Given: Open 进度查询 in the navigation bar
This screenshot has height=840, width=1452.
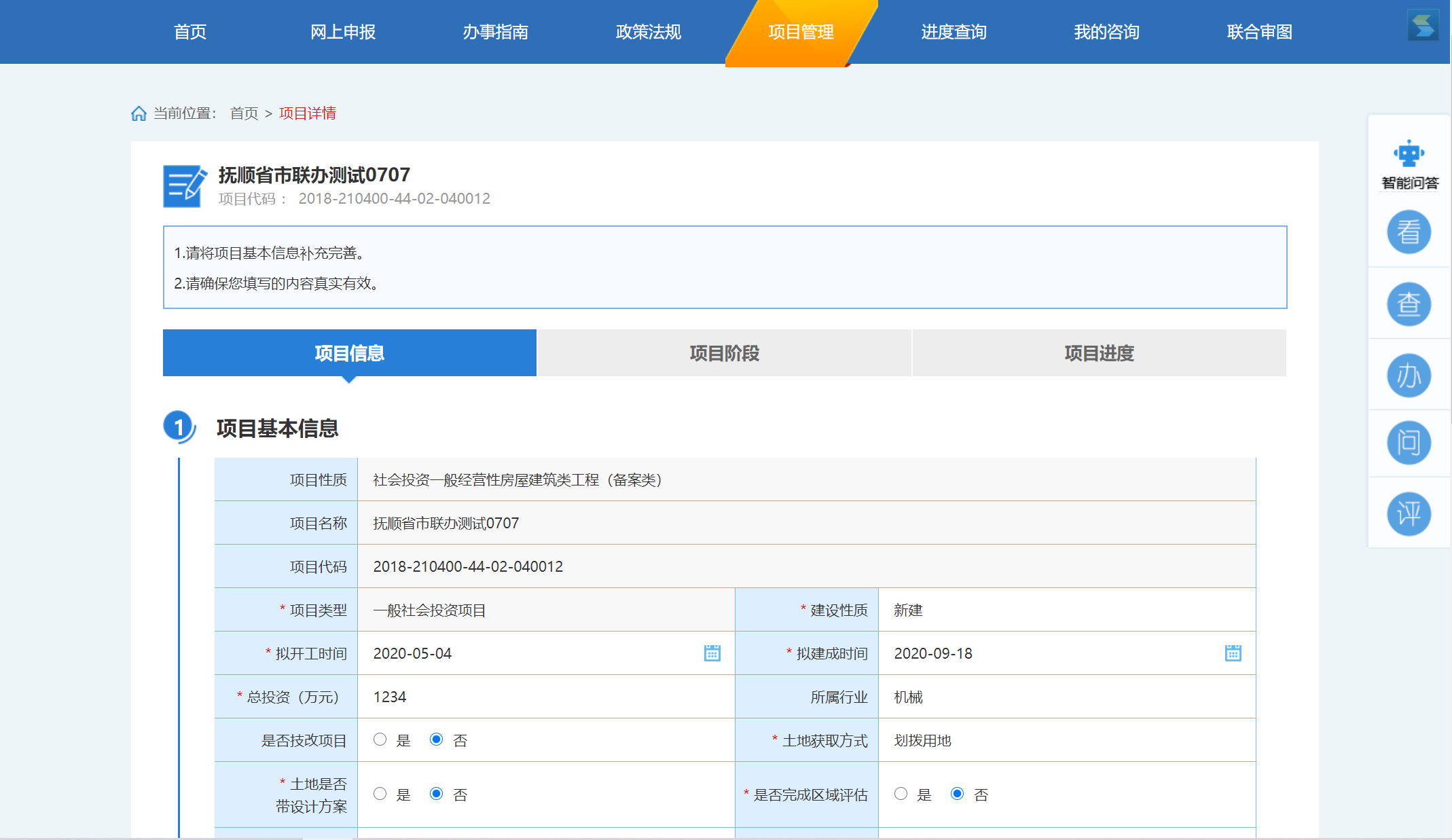Looking at the screenshot, I should [x=954, y=32].
